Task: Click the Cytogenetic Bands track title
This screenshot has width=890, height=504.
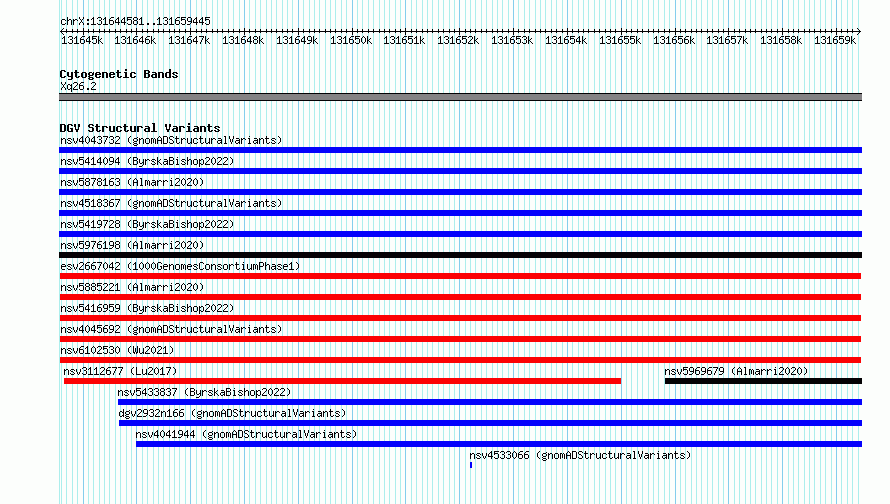Action: coord(119,74)
